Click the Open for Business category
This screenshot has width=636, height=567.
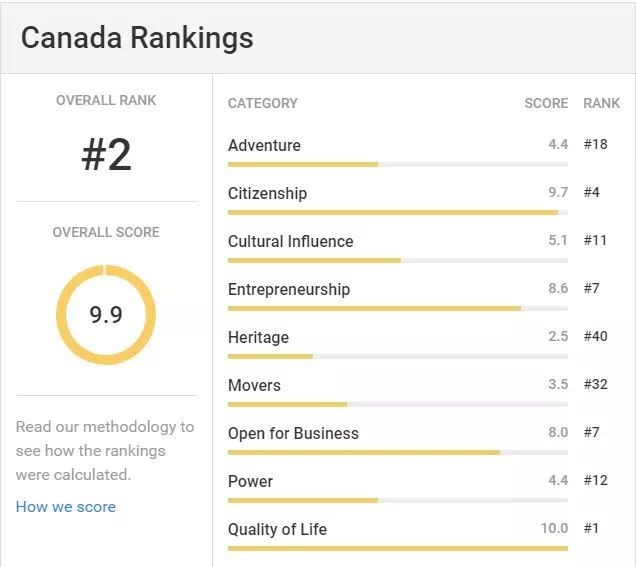click(293, 433)
